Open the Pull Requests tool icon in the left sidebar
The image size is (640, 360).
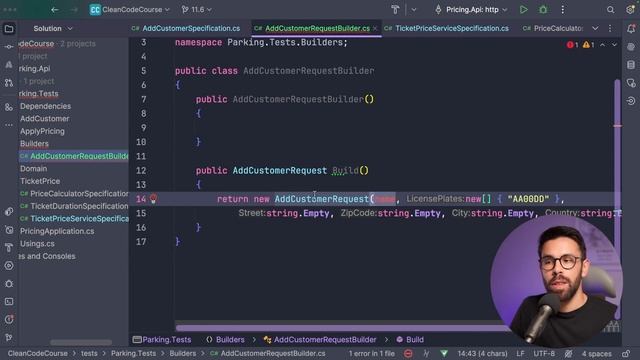coord(9,82)
